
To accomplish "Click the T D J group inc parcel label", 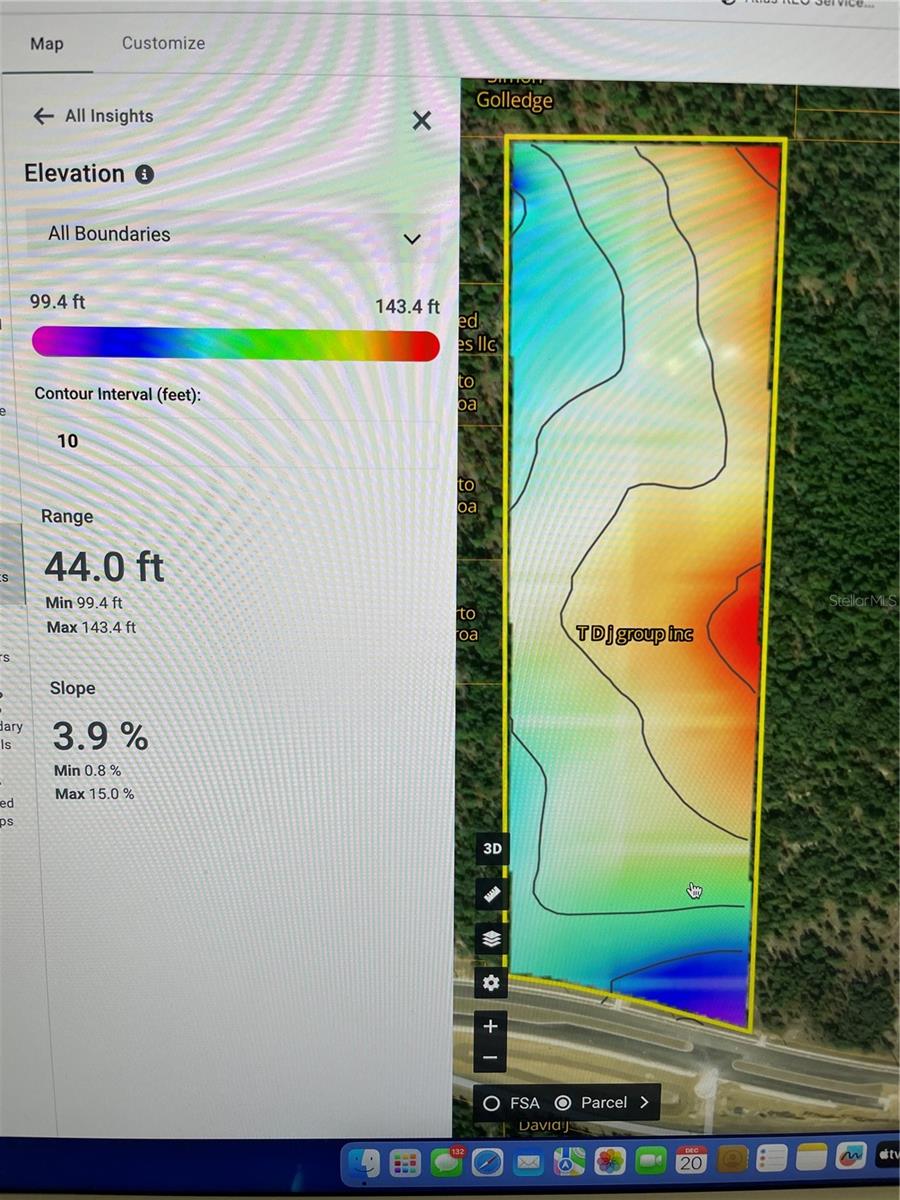I will click(634, 634).
